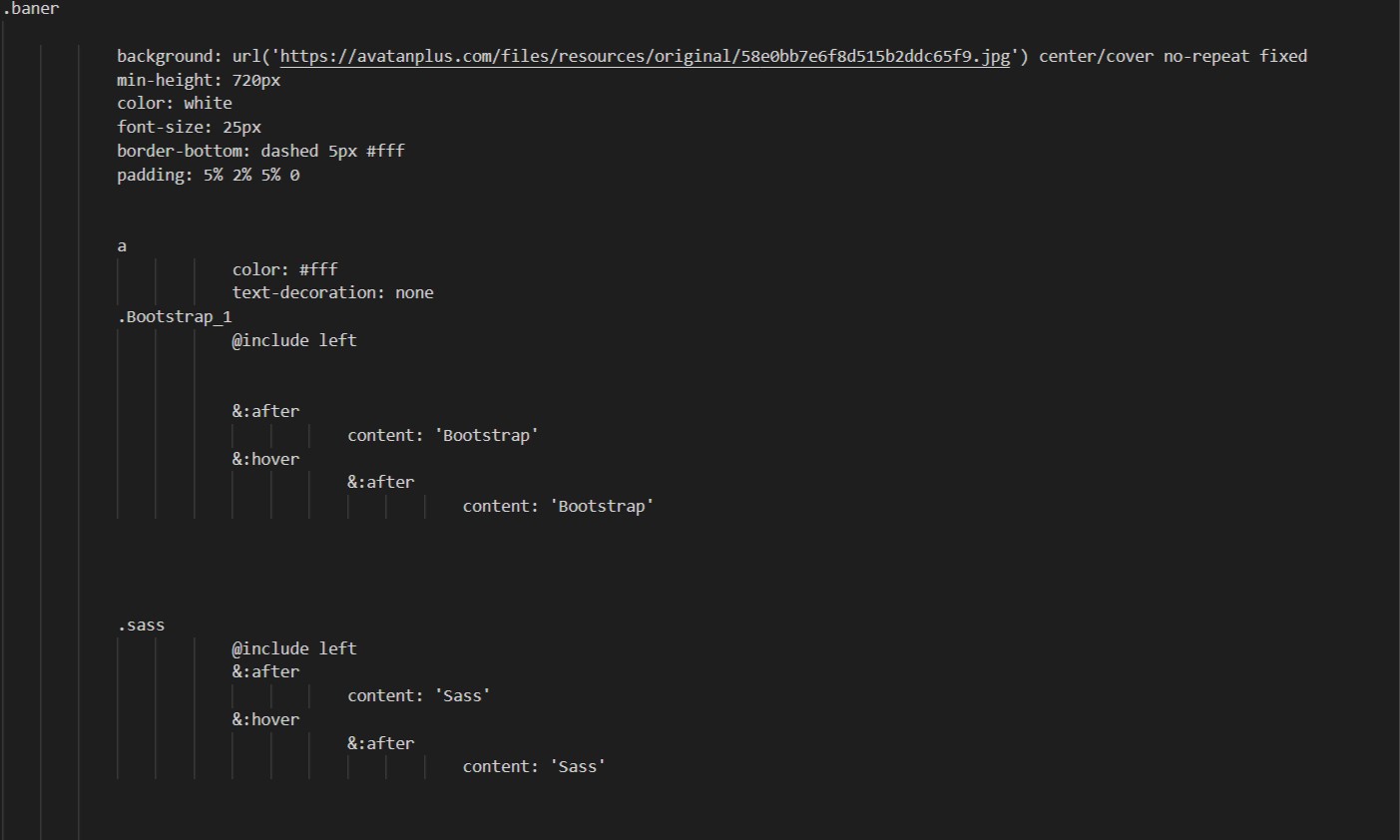Click '&:hover' inside the .sass block

pyautogui.click(x=265, y=720)
